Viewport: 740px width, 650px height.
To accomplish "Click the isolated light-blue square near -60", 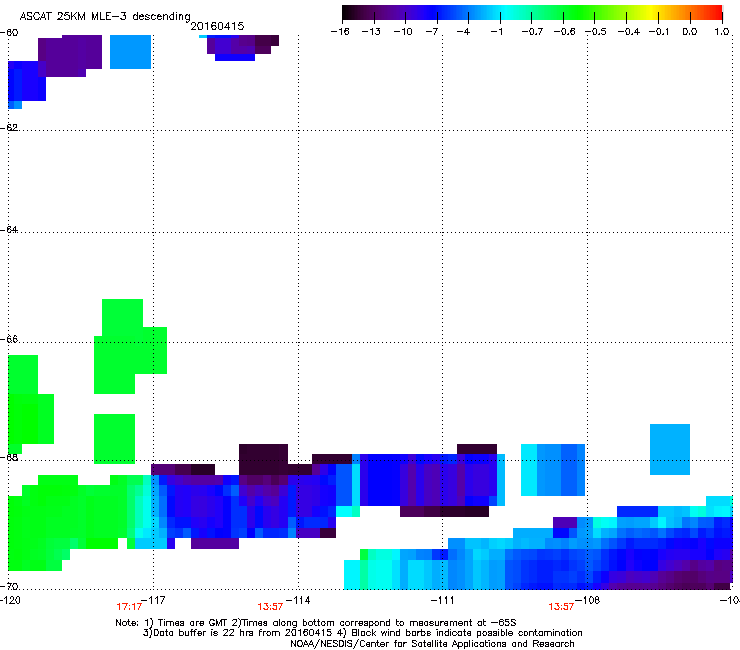I will pyautogui.click(x=130, y=52).
